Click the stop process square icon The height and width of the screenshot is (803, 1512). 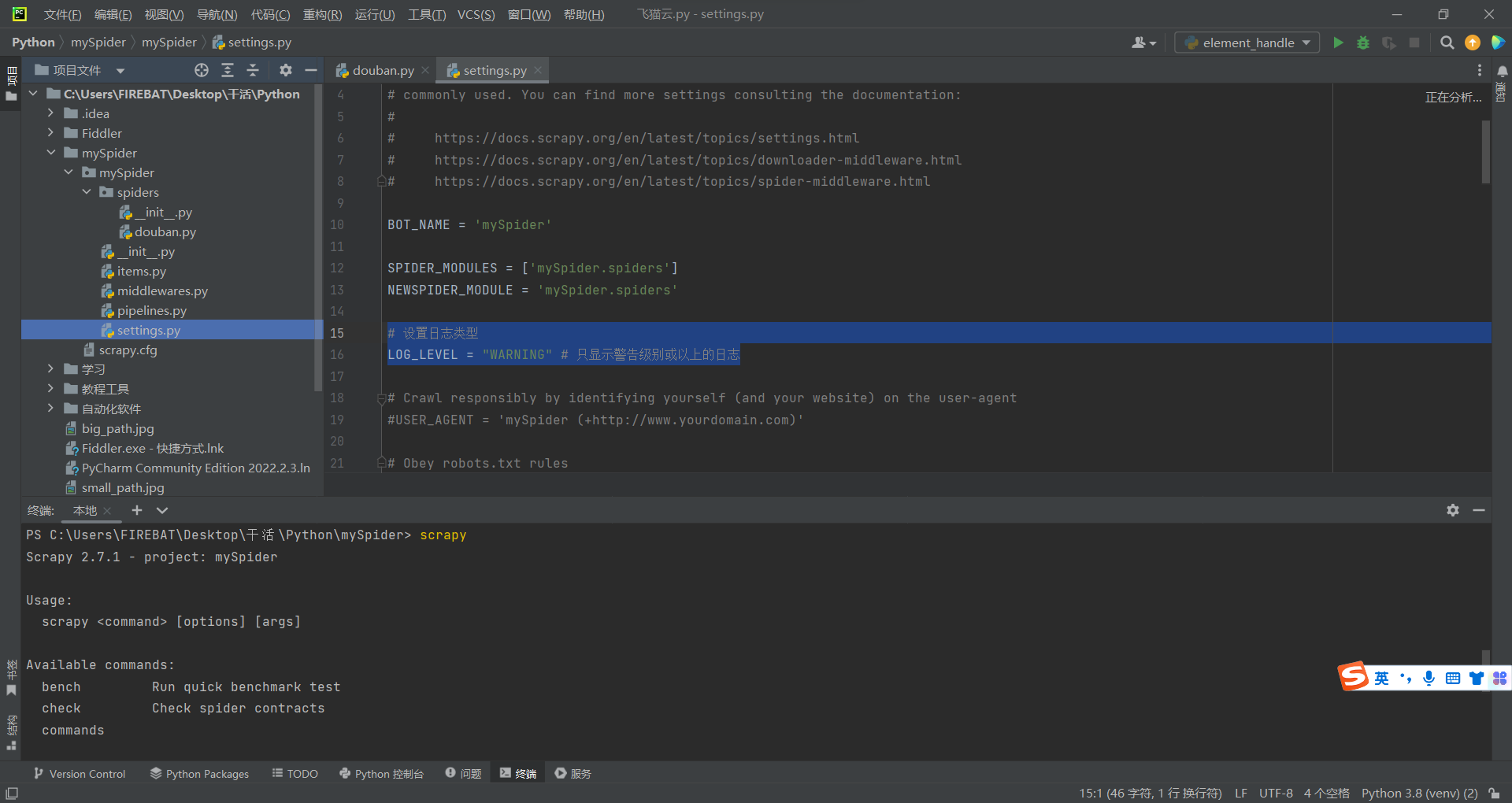[1414, 43]
